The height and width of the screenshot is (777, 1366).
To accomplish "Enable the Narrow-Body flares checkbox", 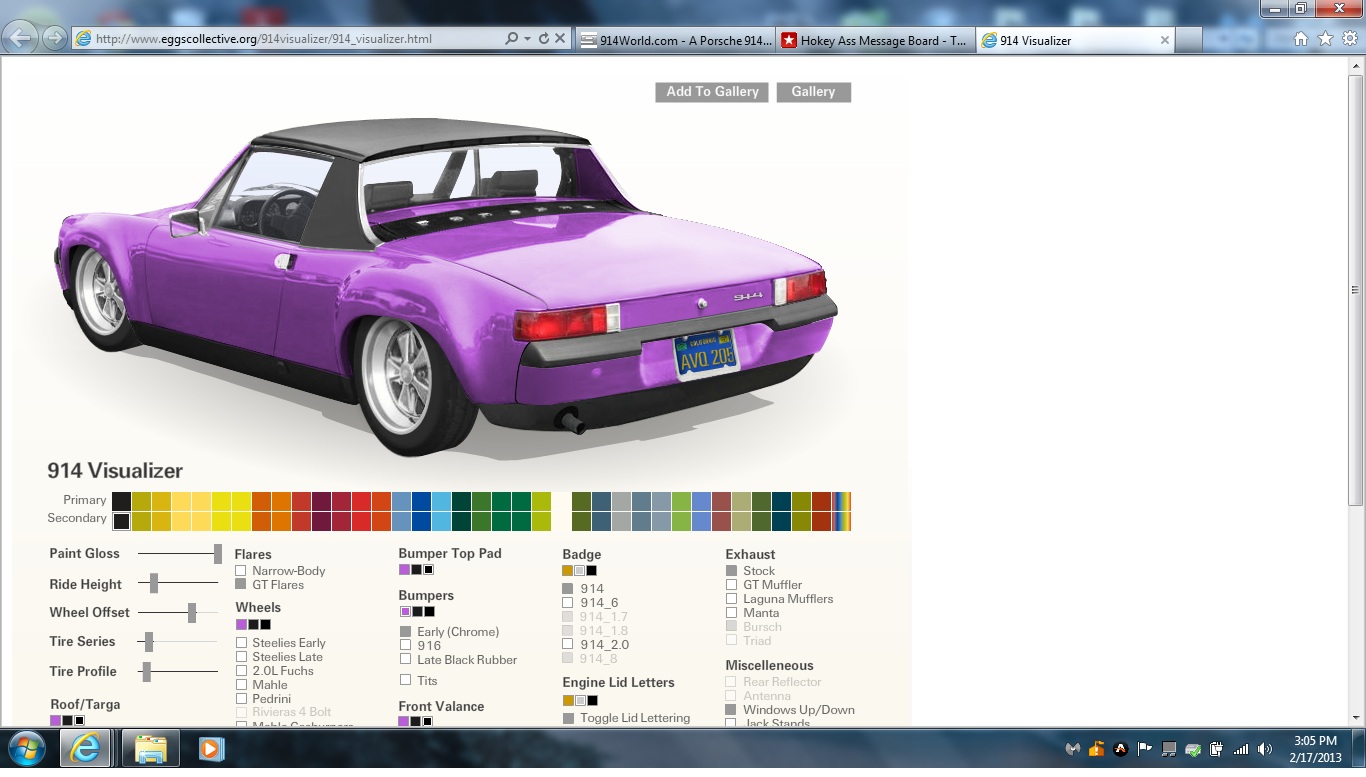I will [241, 571].
